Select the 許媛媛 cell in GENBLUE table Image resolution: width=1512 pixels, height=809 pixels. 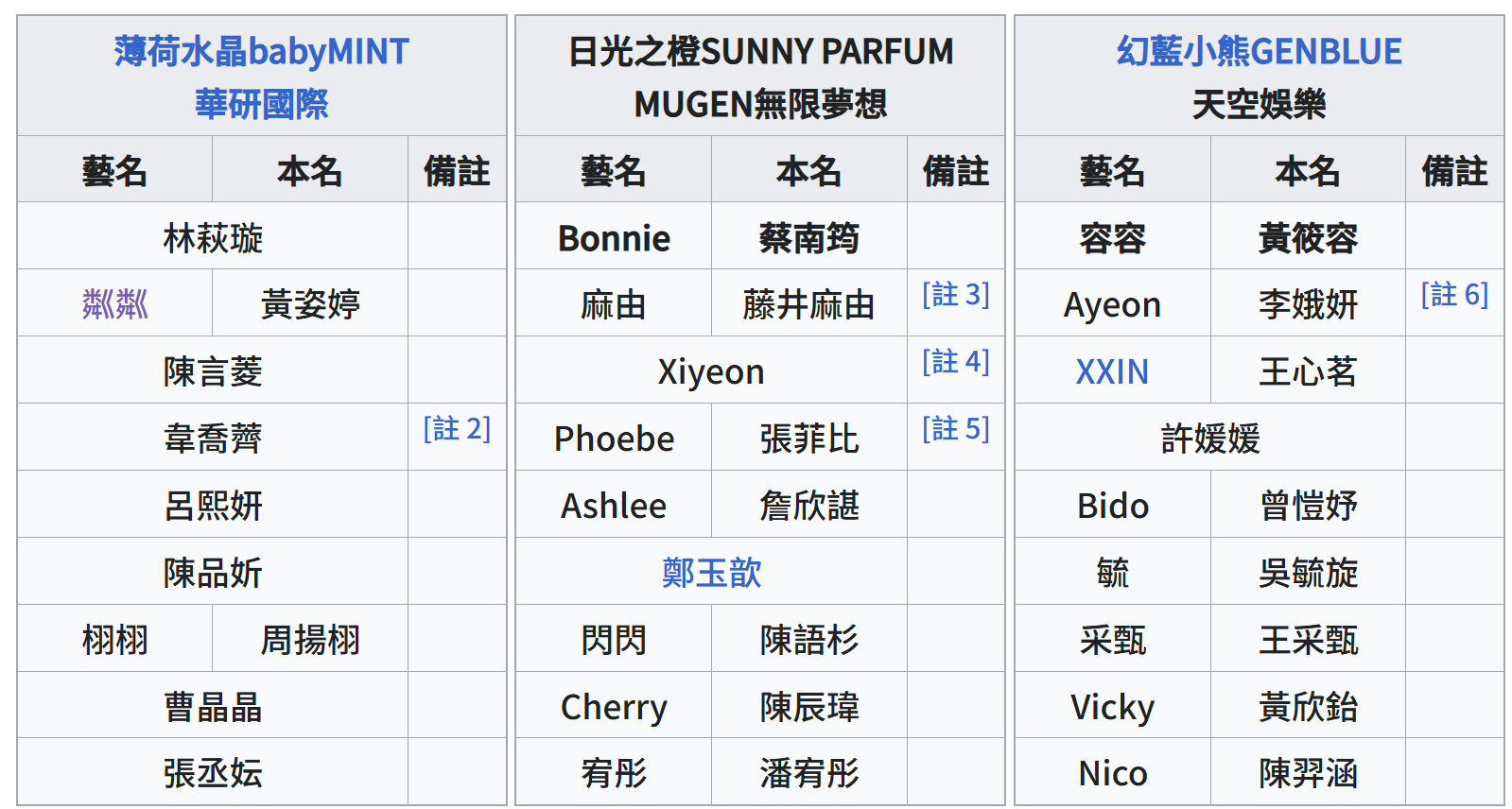[1210, 438]
